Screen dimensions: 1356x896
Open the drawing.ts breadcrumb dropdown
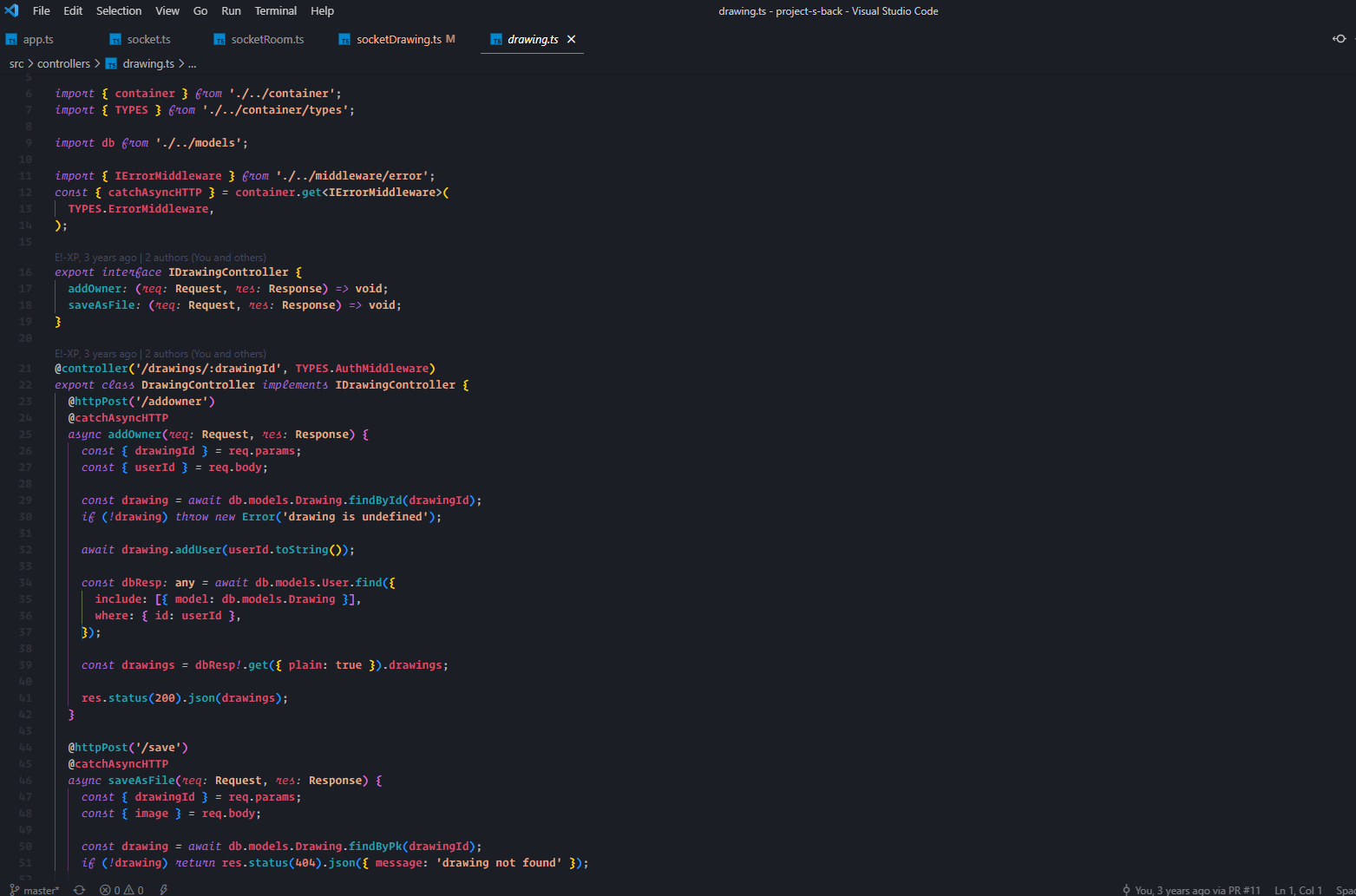[x=148, y=63]
